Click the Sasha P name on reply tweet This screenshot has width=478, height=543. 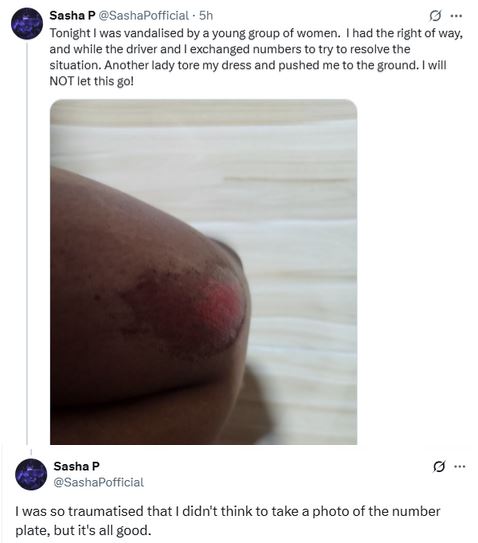tap(77, 466)
